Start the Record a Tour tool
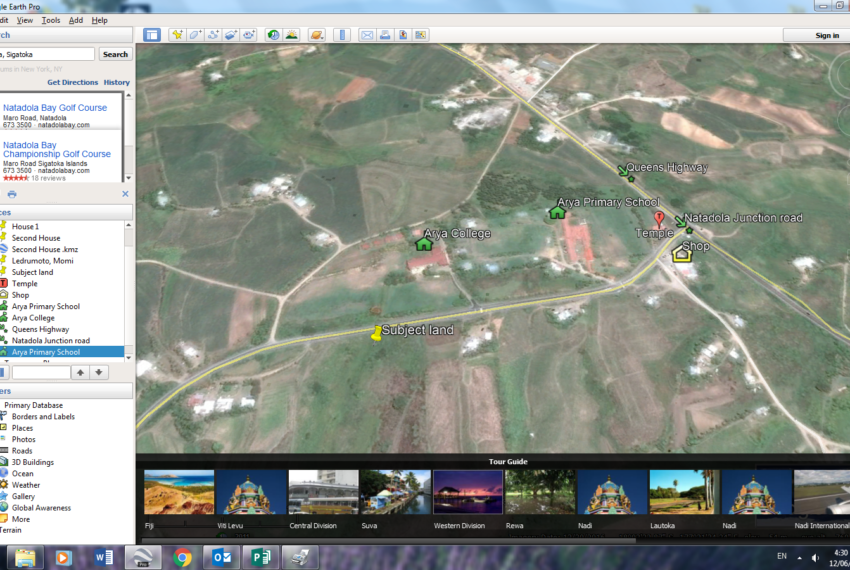The width and height of the screenshot is (850, 570). point(249,35)
